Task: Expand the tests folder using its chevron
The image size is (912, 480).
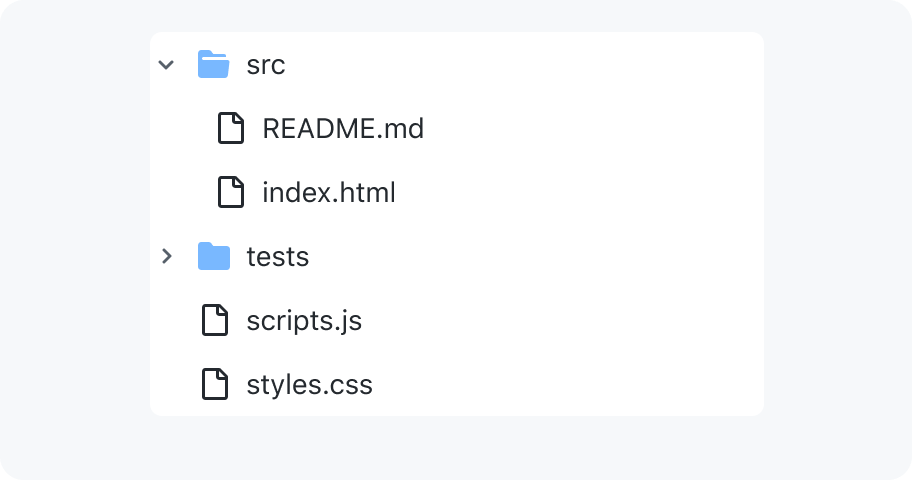Action: pos(167,256)
